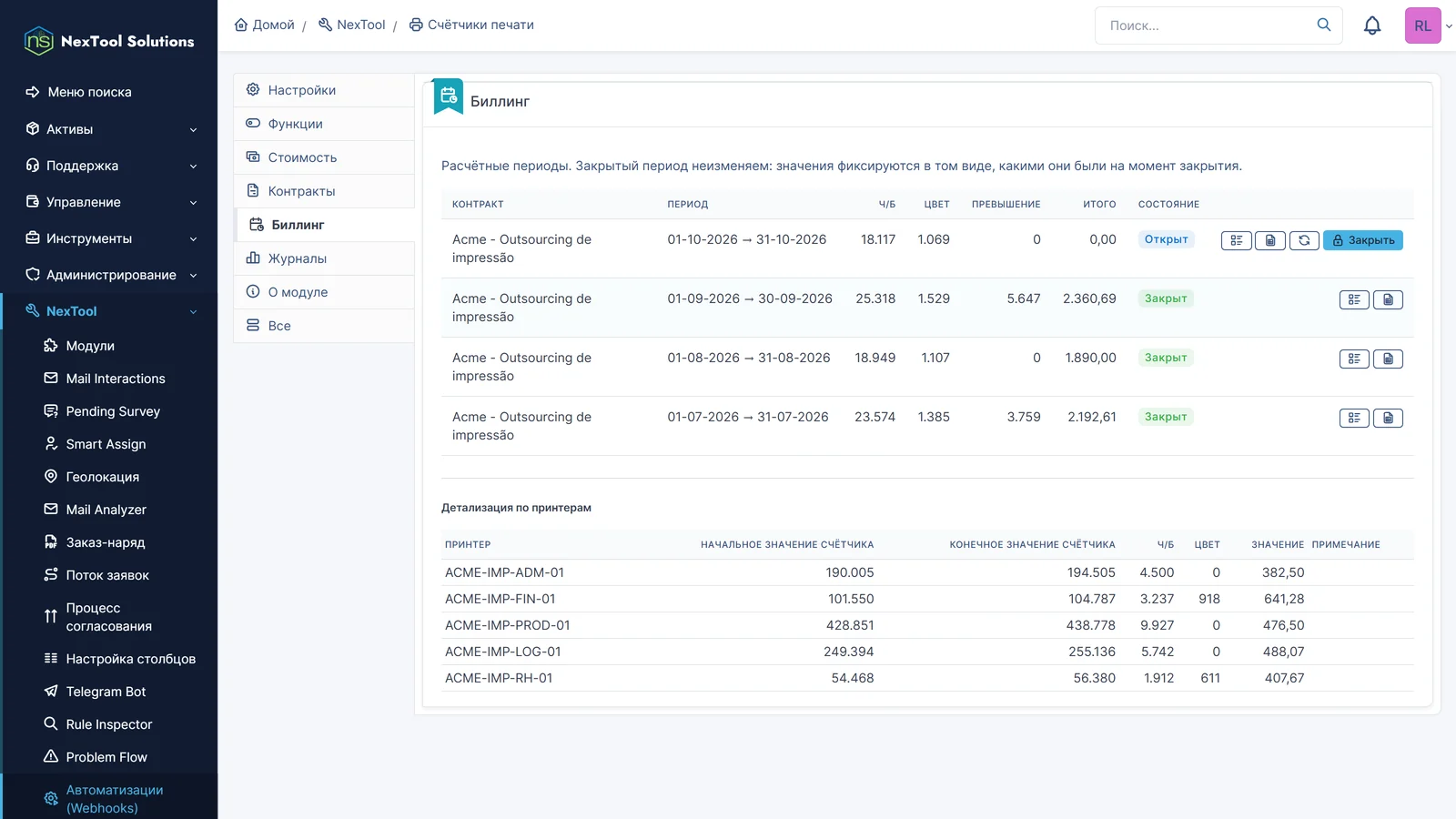Screen dimensions: 1456x819
Task: Open the Настройки tab
Action: (324, 90)
